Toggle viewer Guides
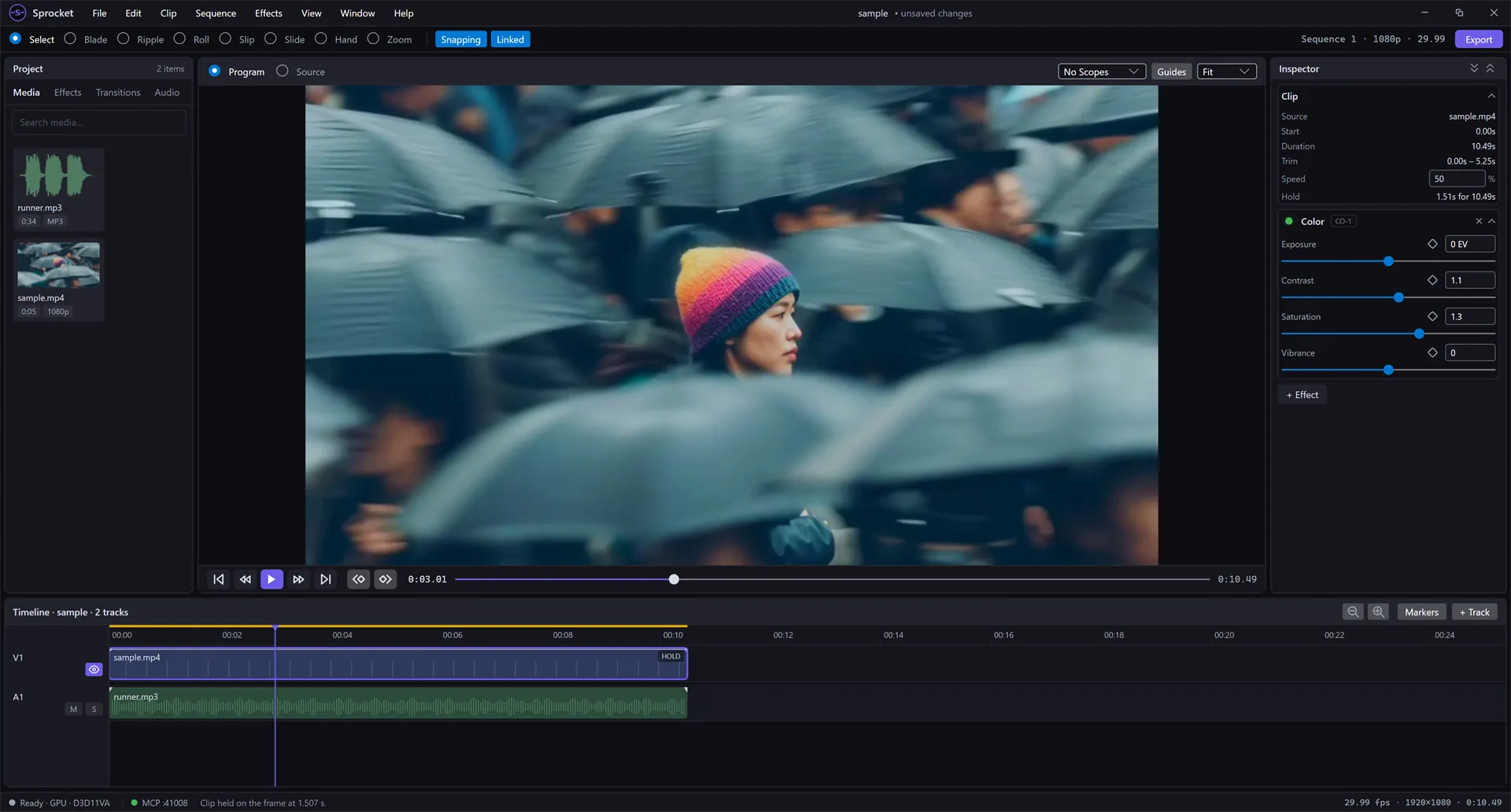Screen dimensions: 1511x812 (1171, 72)
